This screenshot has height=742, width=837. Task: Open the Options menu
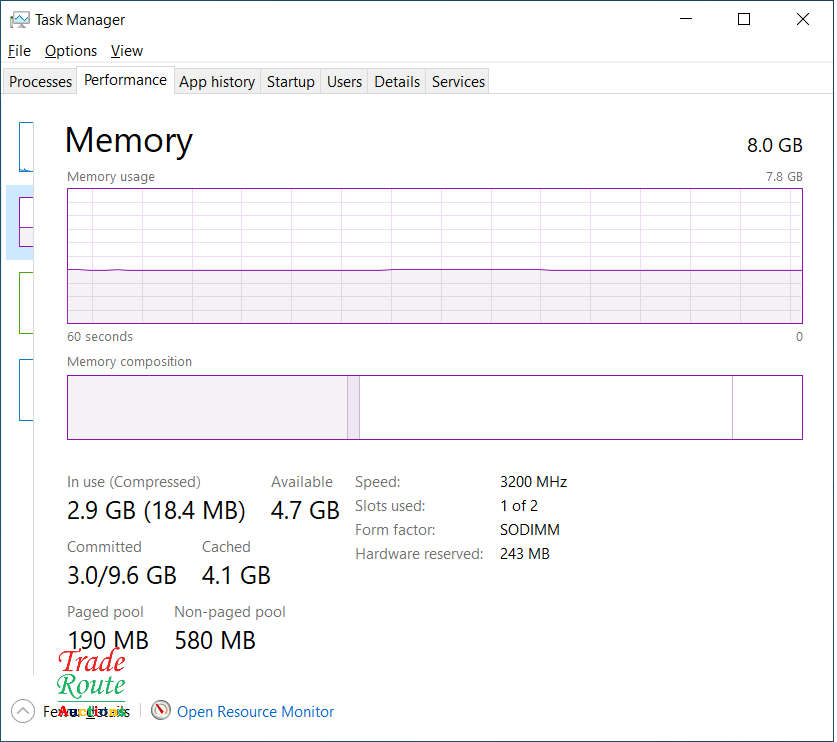[x=71, y=51]
